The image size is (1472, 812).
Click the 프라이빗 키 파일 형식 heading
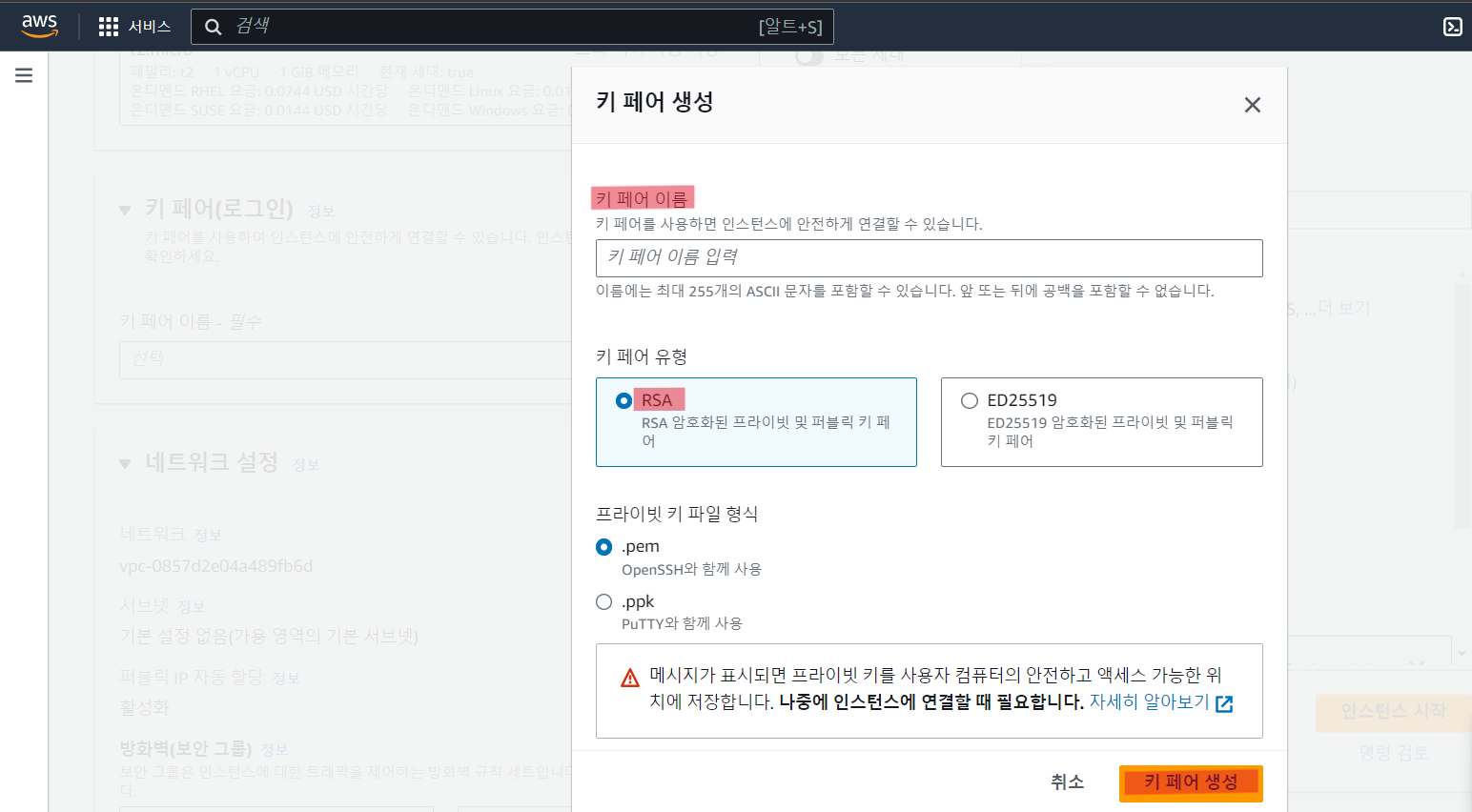[x=677, y=514]
